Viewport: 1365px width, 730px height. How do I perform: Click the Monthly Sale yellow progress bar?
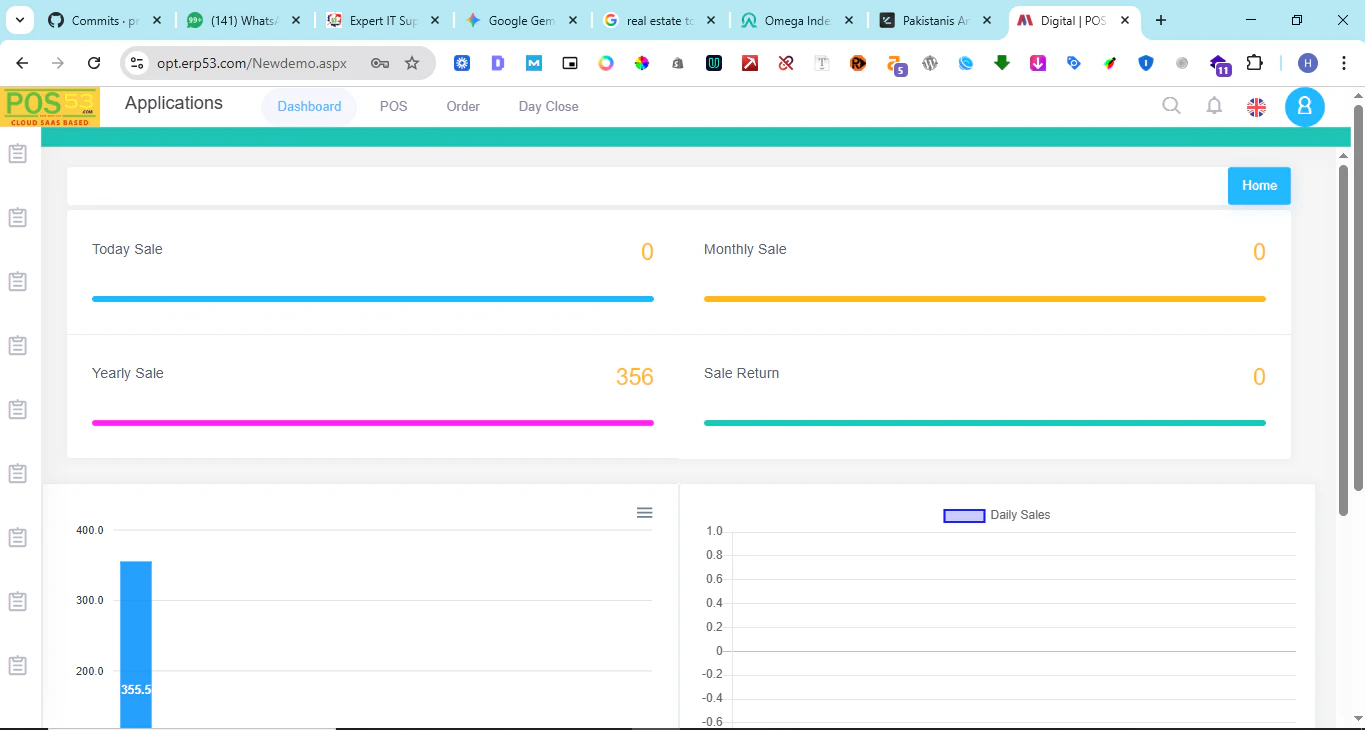pos(985,299)
